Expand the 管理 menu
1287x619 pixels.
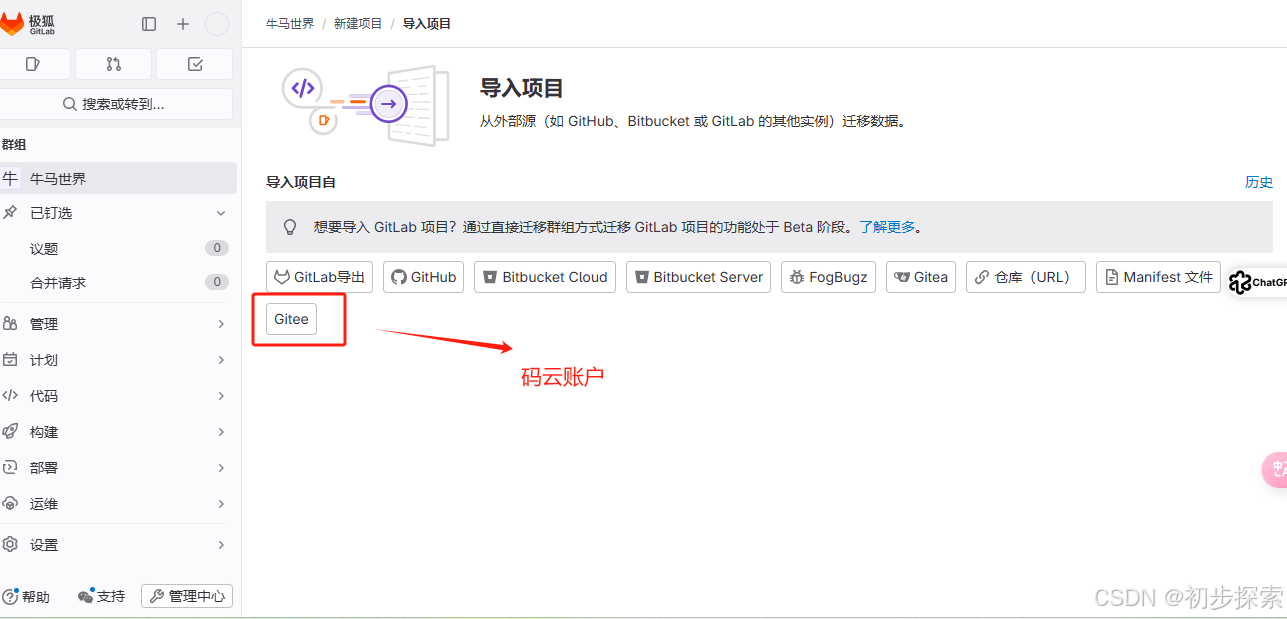(x=118, y=324)
